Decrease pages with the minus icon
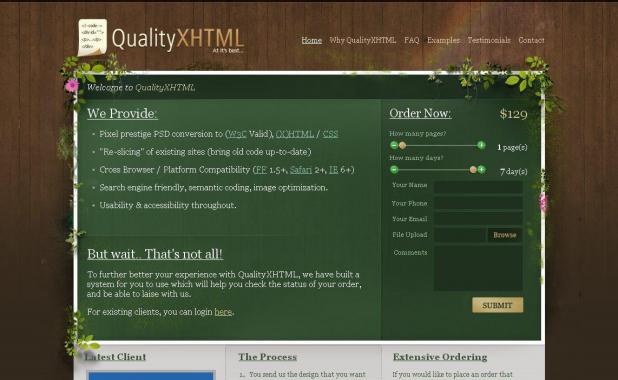The width and height of the screenshot is (618, 380). tap(394, 145)
